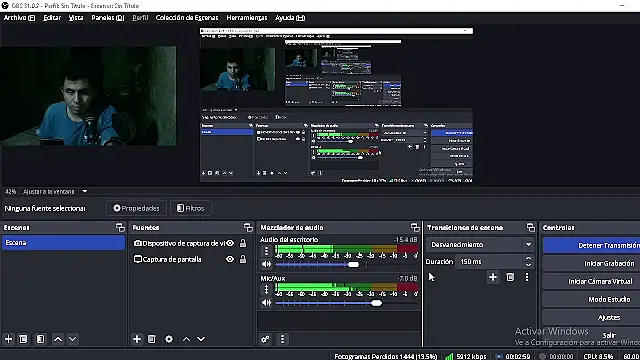Delete transition using trash icon
The image size is (640, 360).
coord(510,277)
